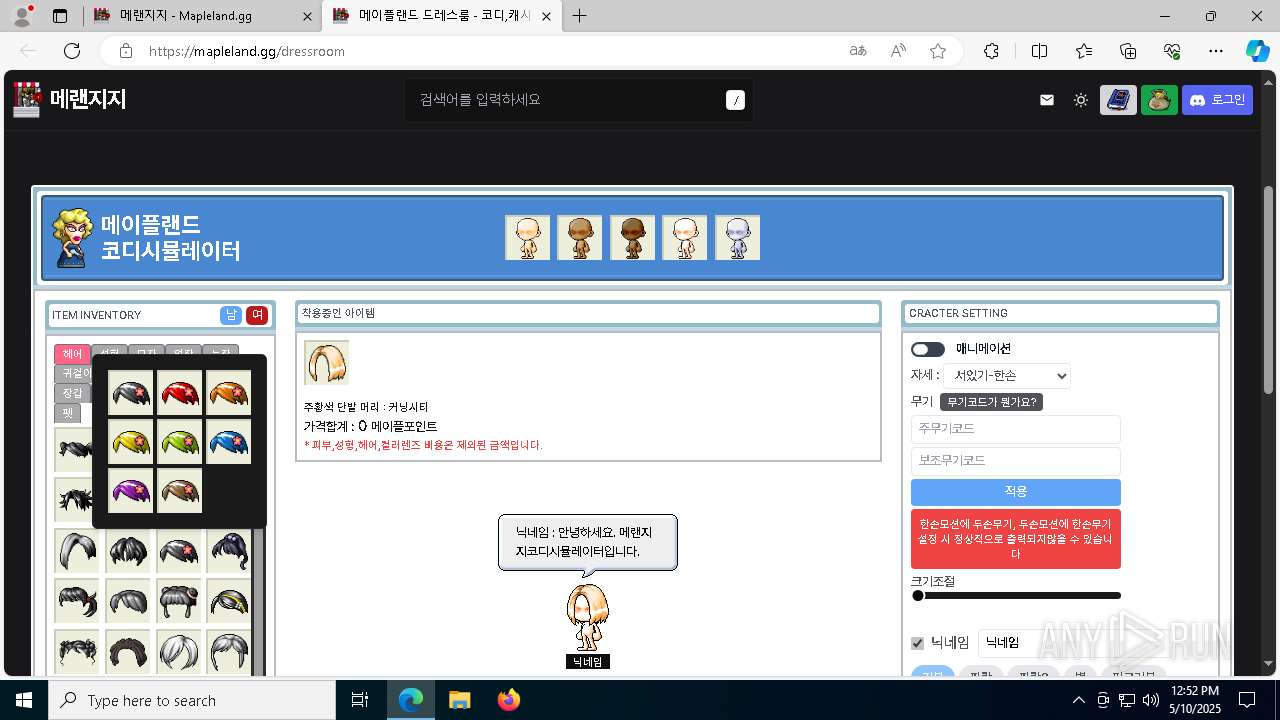
Task: Pick the brown hair color variant
Action: [179, 491]
